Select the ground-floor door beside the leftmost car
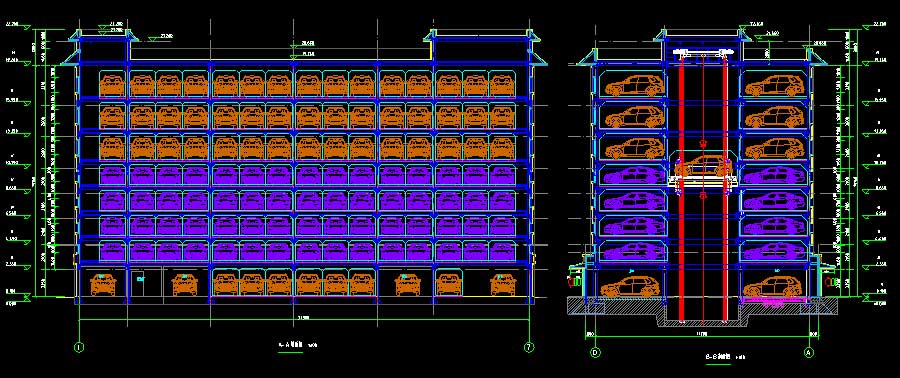The image size is (900, 378). tap(139, 282)
